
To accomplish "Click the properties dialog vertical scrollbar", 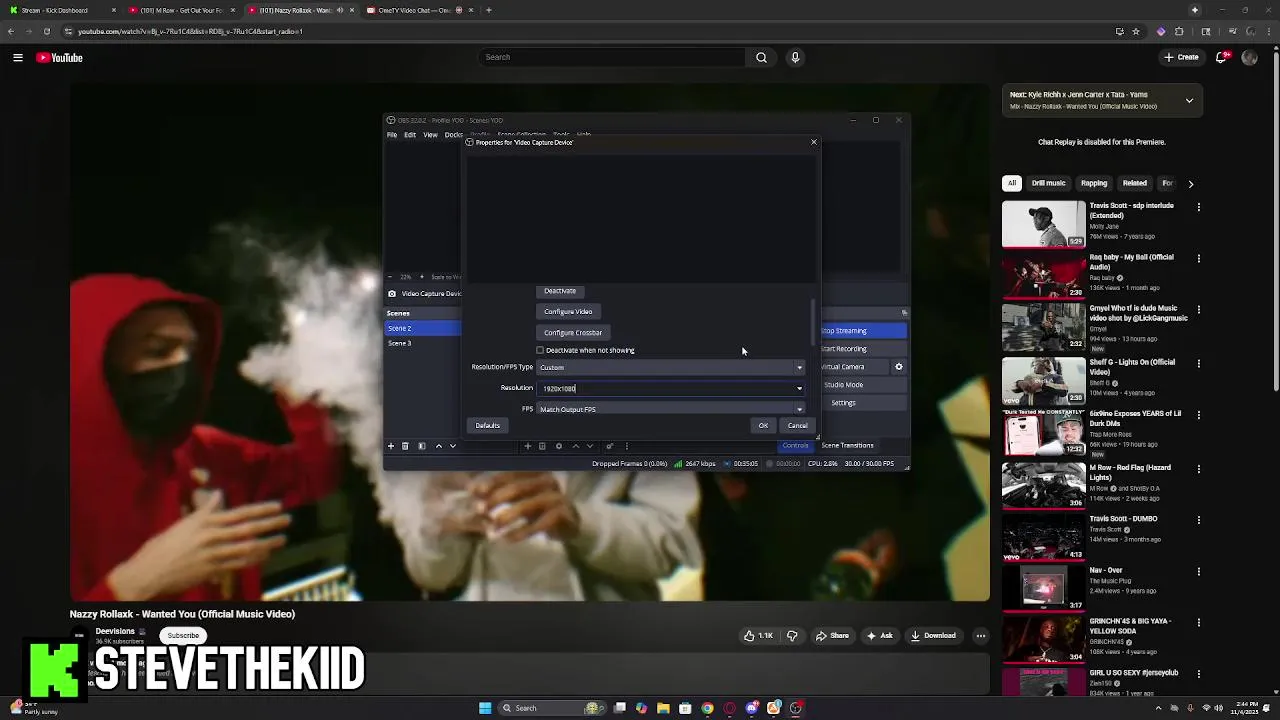I will click(x=813, y=320).
